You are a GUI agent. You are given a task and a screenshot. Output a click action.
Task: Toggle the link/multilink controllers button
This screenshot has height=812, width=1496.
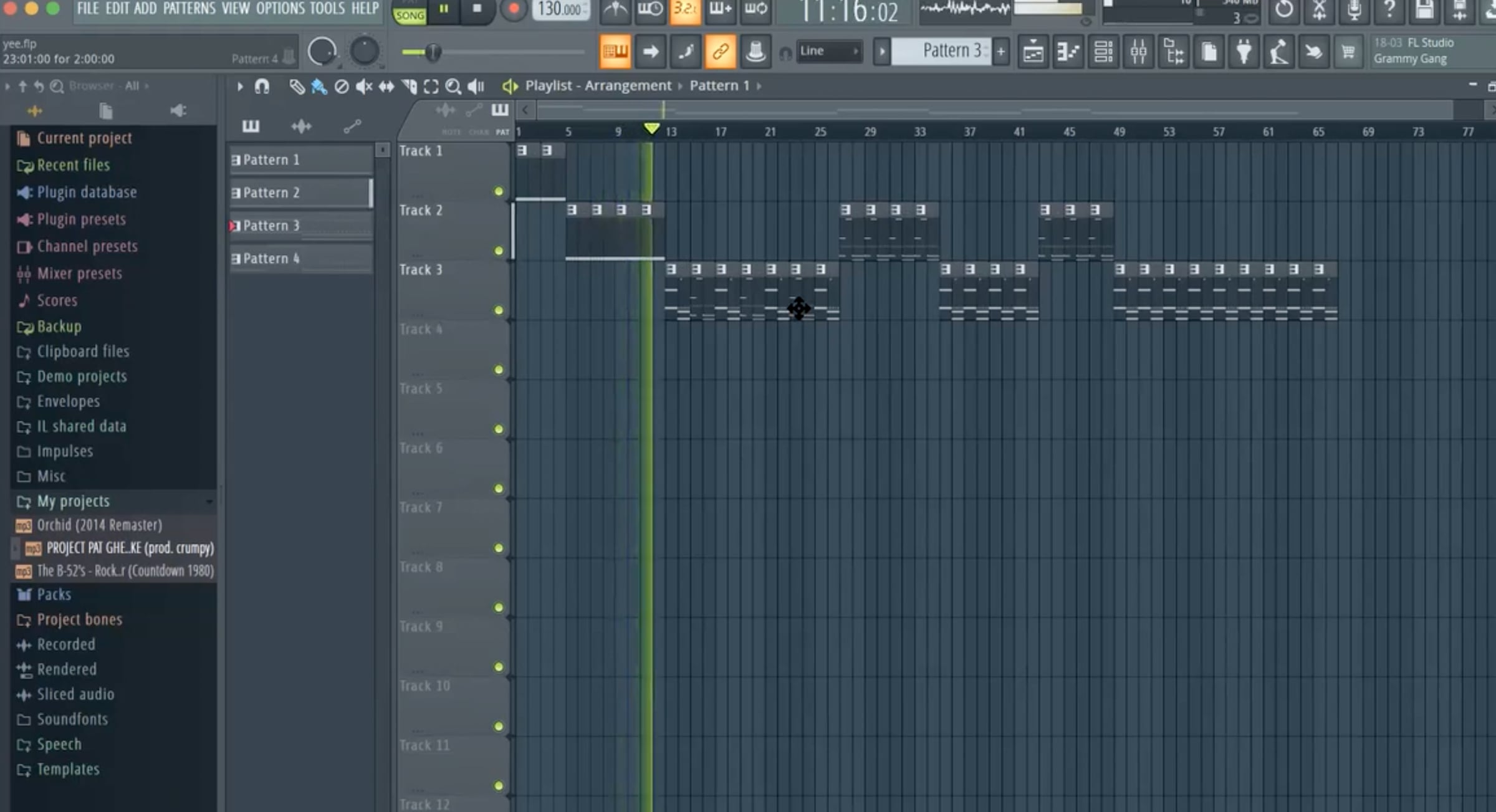(720, 52)
